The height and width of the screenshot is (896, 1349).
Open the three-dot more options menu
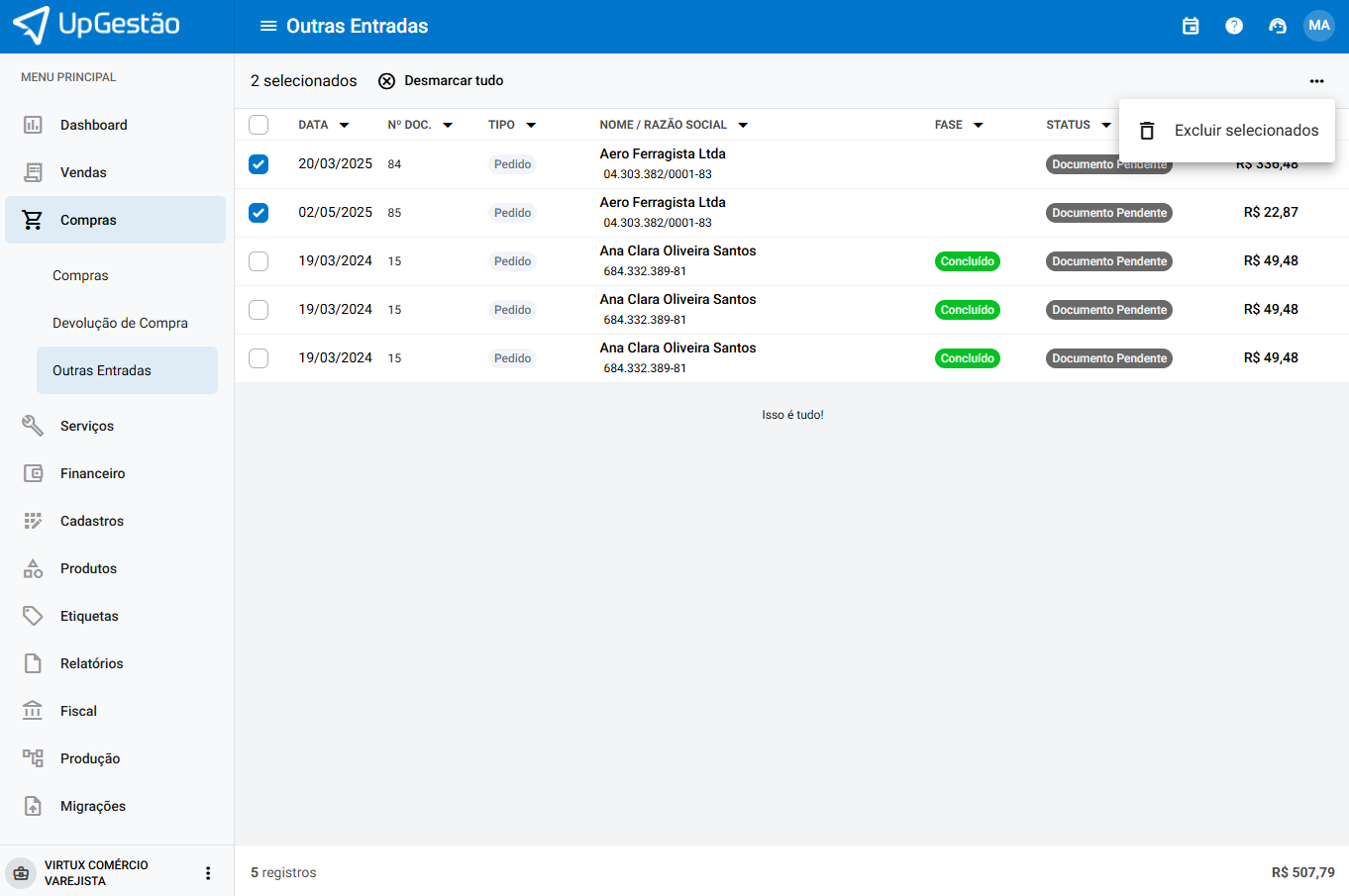pyautogui.click(x=1316, y=81)
